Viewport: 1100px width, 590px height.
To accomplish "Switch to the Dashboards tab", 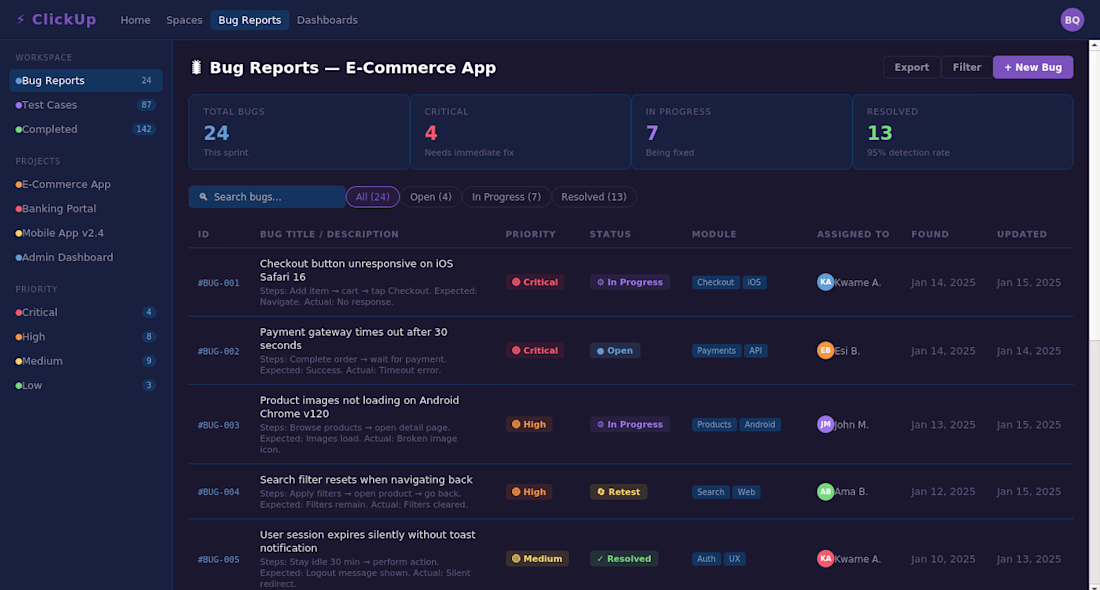I will [327, 20].
